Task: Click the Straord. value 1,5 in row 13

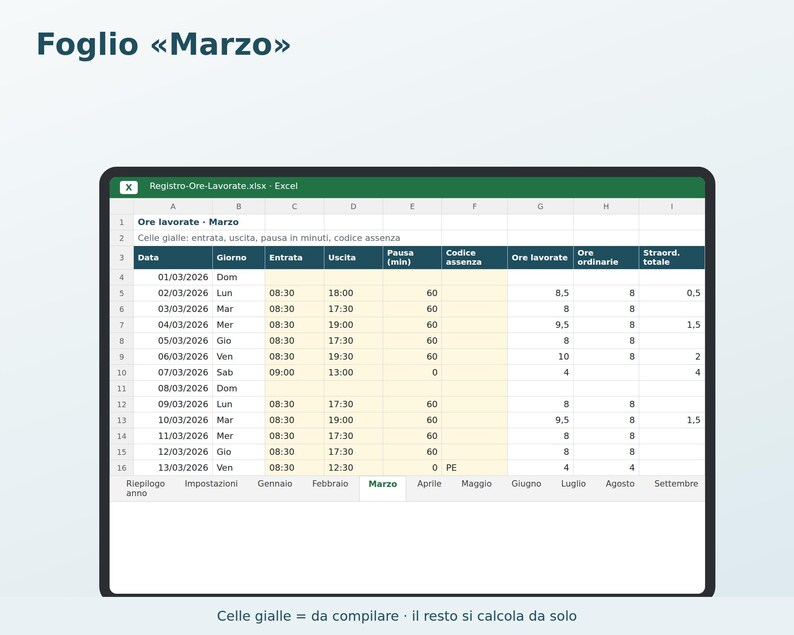Action: tap(672, 420)
